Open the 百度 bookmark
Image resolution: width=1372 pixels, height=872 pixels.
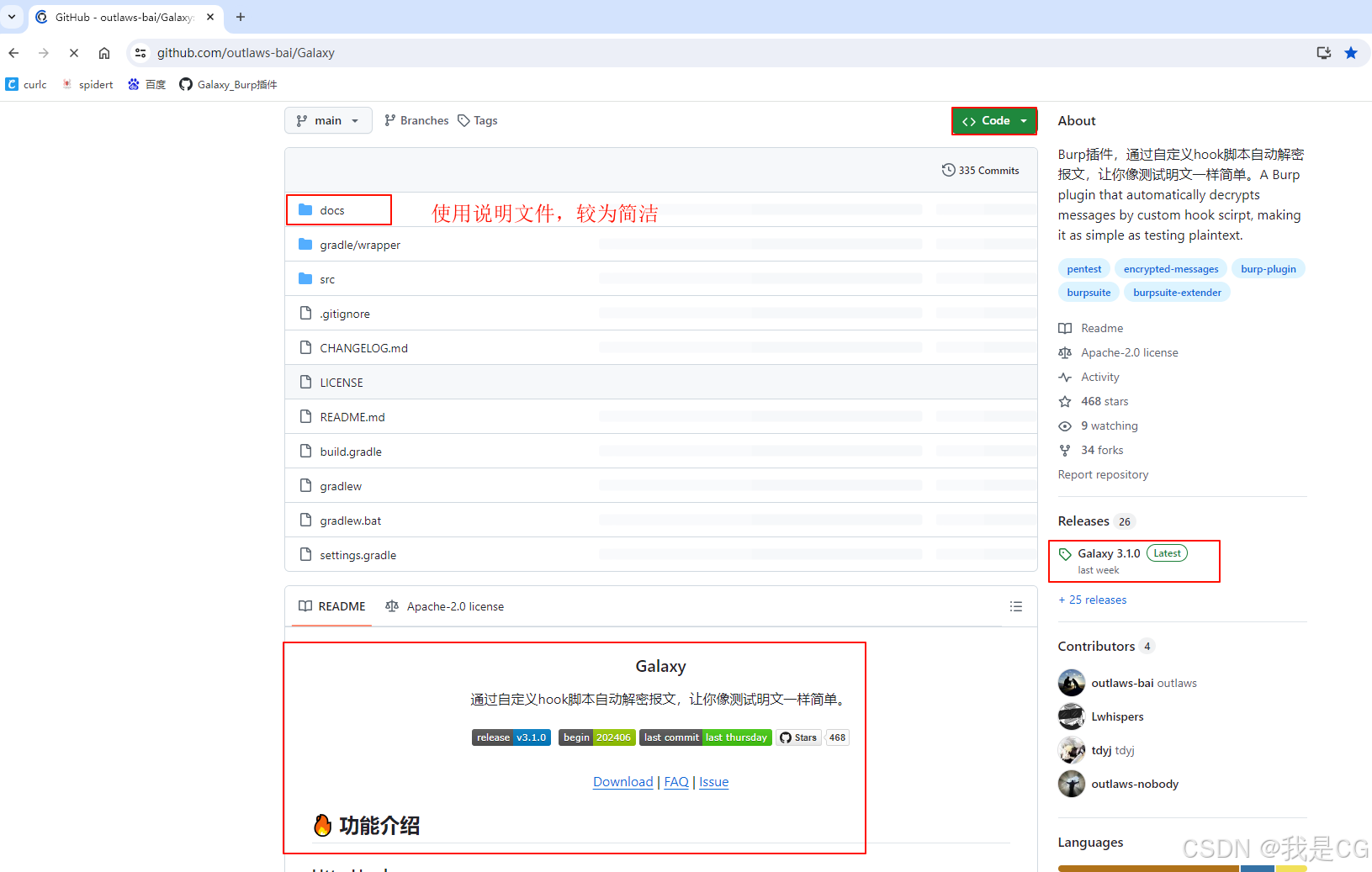[147, 84]
